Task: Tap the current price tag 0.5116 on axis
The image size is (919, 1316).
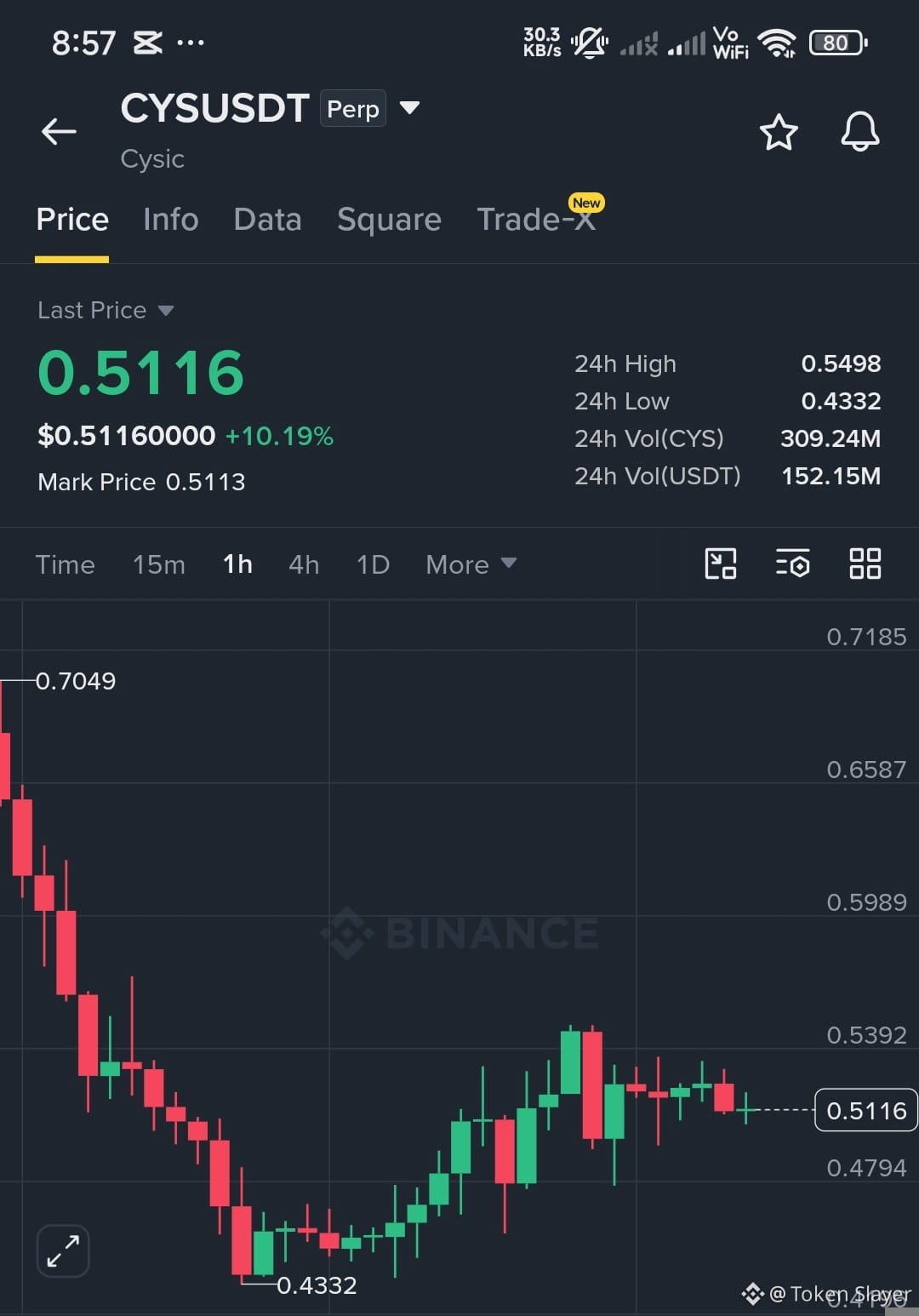Action: click(x=866, y=1110)
